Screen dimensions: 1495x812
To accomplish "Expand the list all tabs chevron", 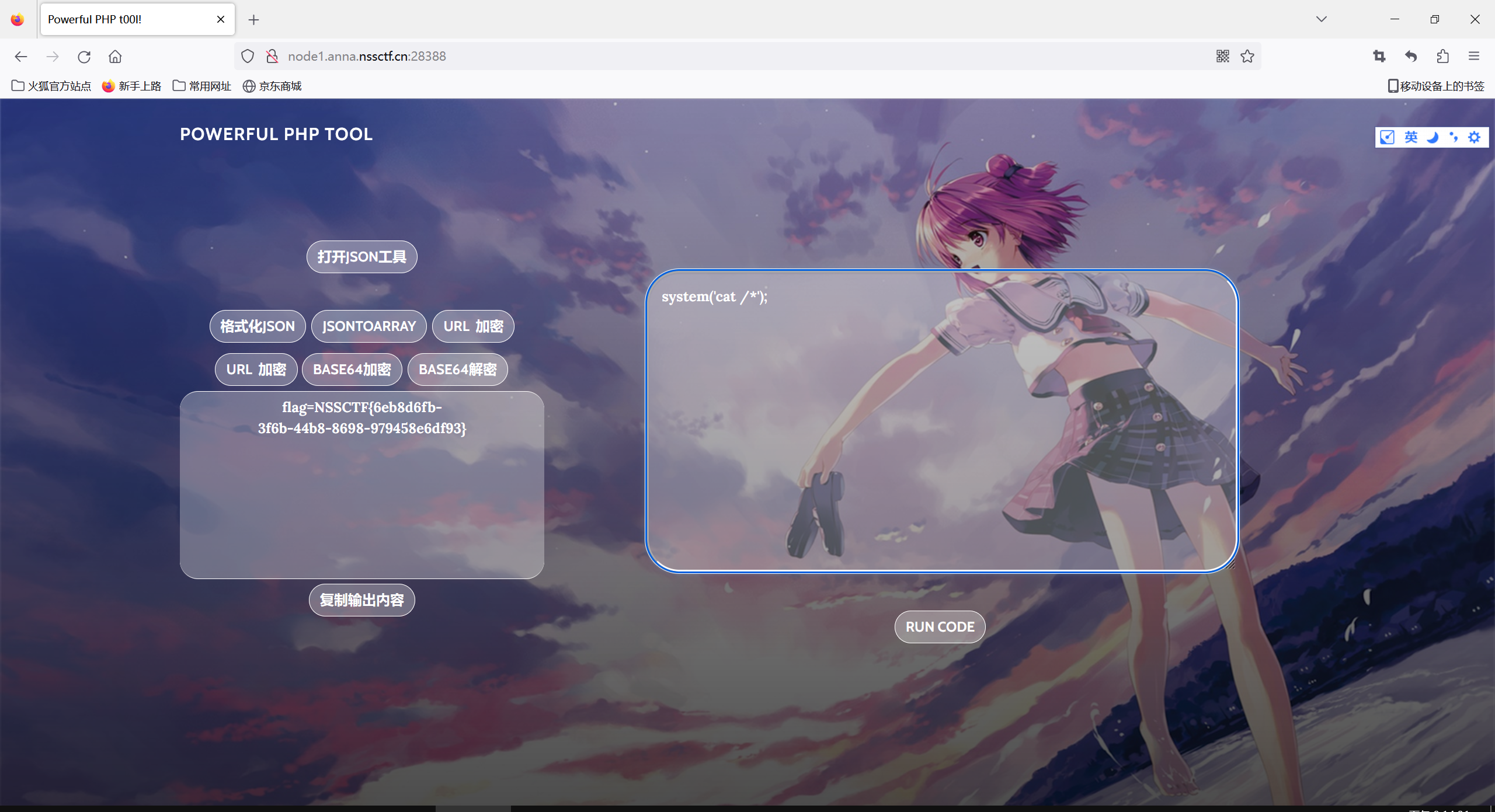I will tap(1322, 19).
